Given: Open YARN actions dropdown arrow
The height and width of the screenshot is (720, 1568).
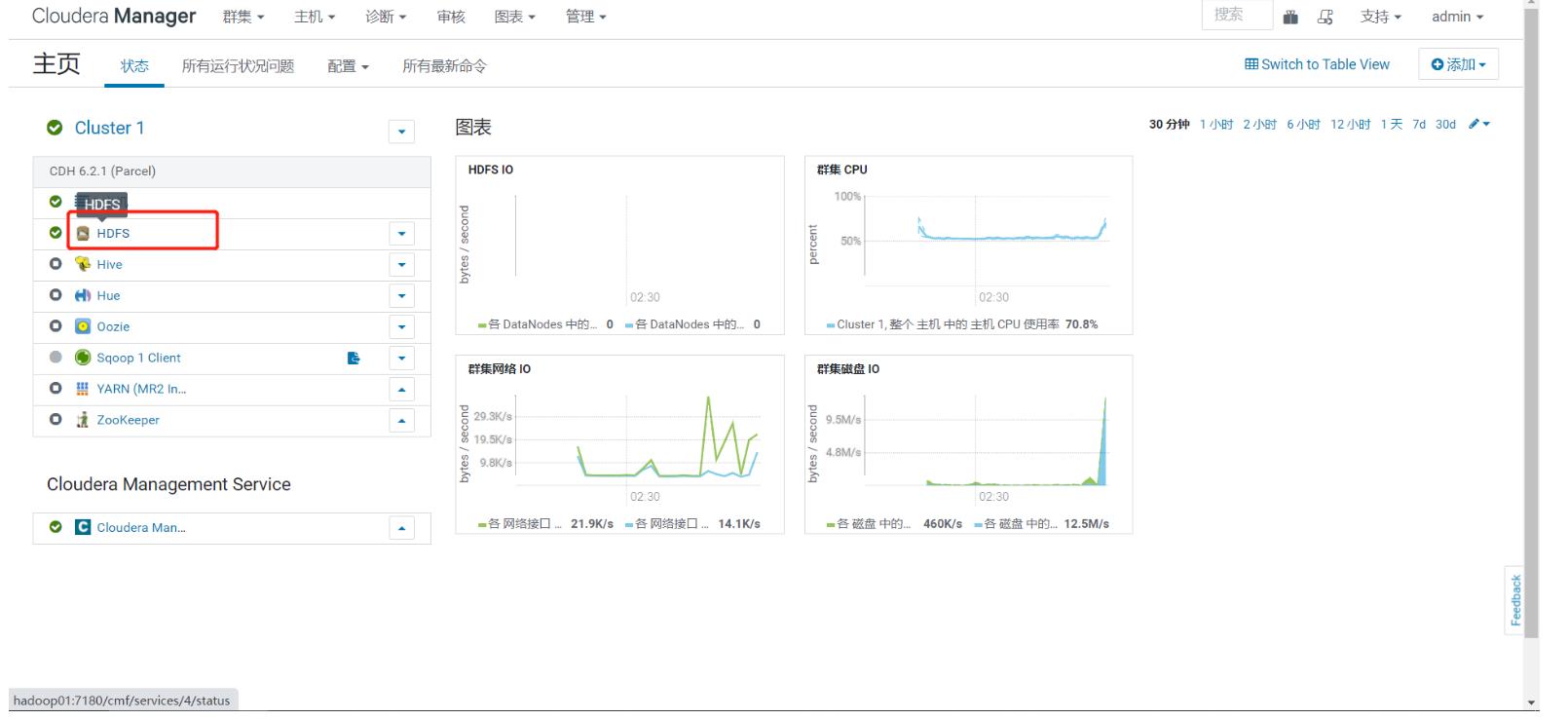Looking at the screenshot, I should click(401, 390).
